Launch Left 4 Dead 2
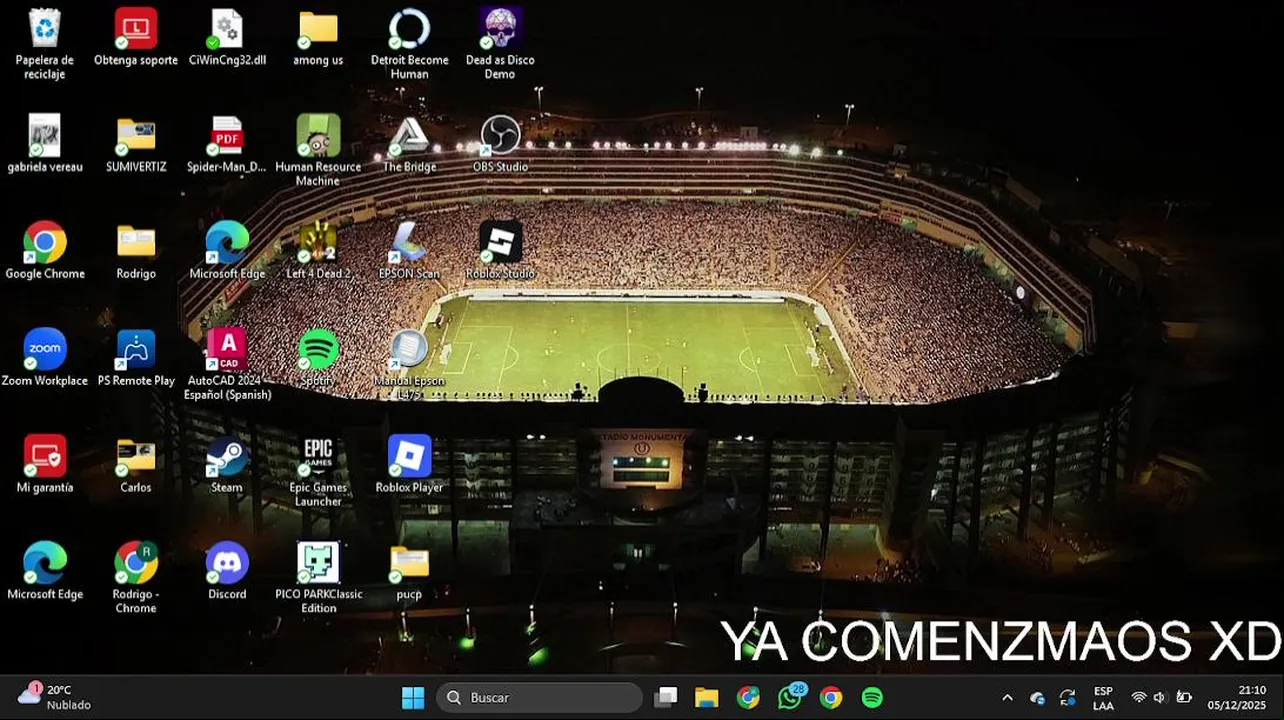Viewport: 1284px width, 720px height. 318,251
